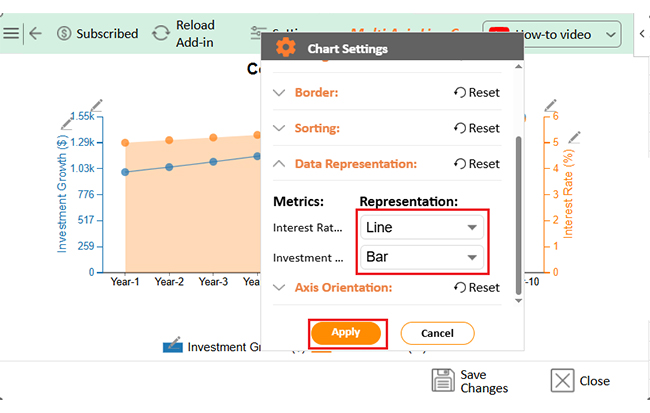
Task: Expand the Border section
Action: (279, 92)
